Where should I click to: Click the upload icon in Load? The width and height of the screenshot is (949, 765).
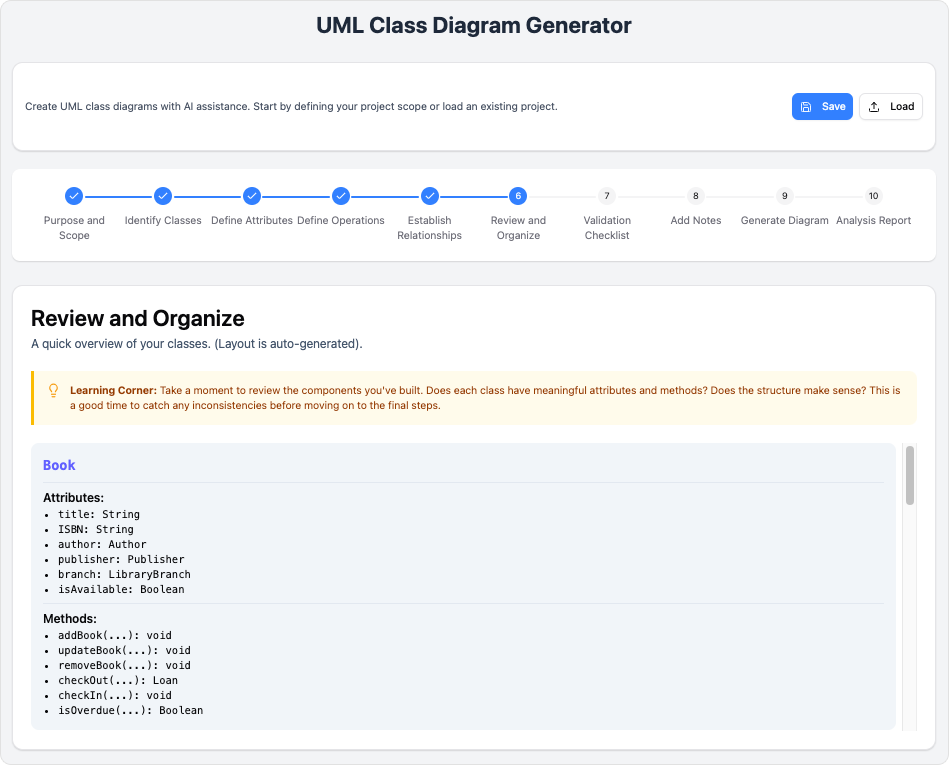click(874, 107)
